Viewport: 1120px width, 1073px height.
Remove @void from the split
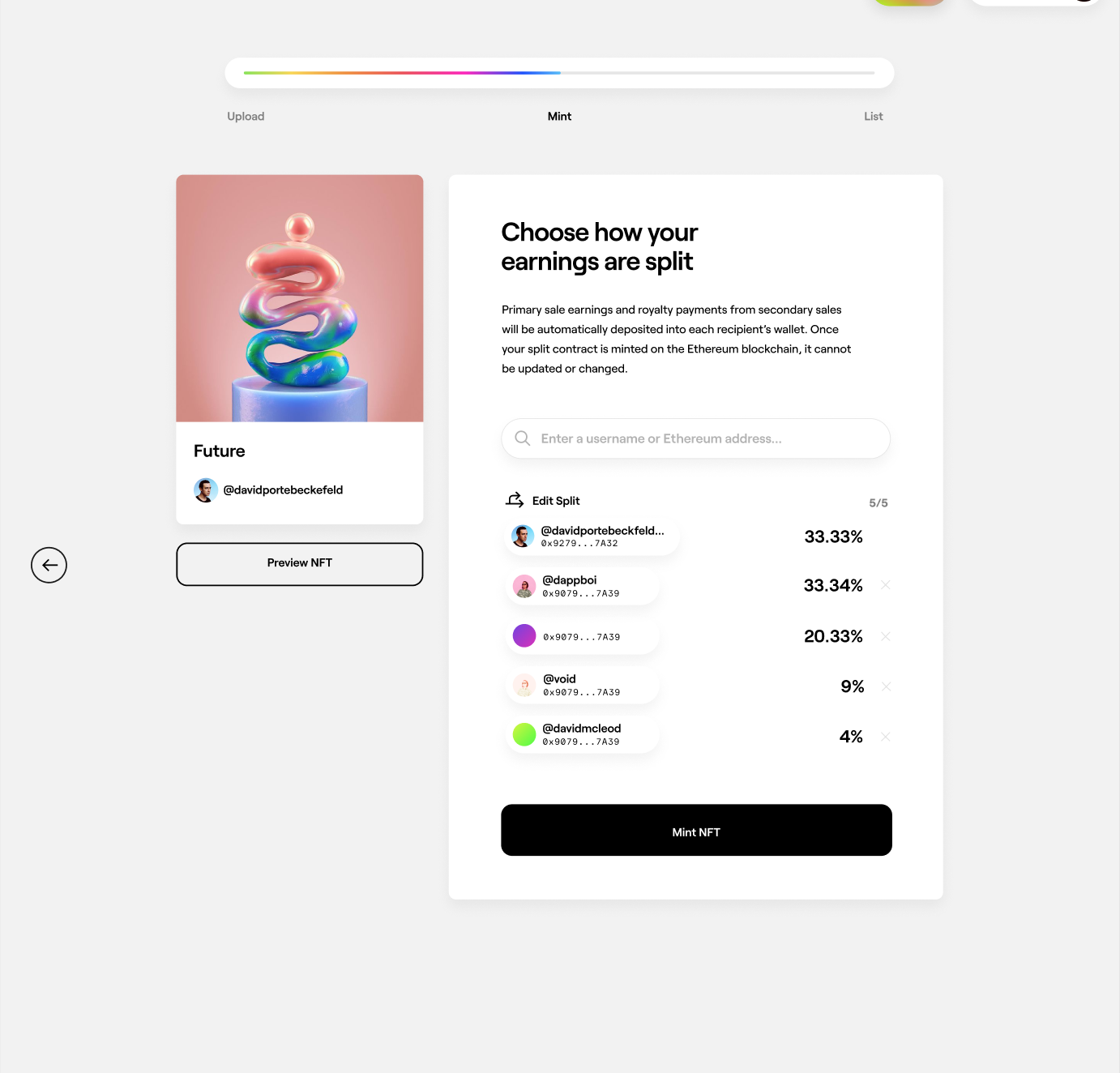[886, 686]
